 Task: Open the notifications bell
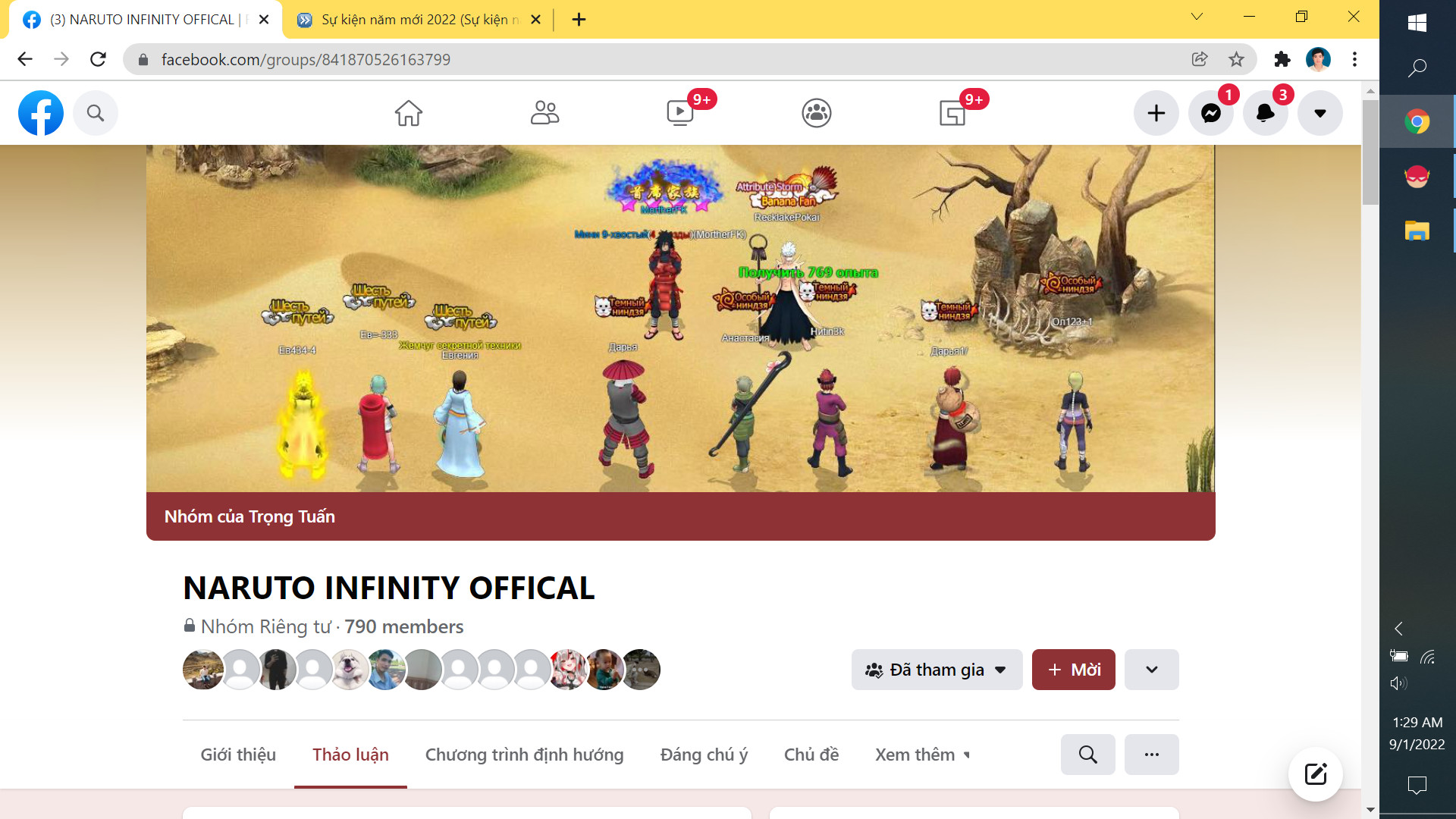(x=1266, y=113)
